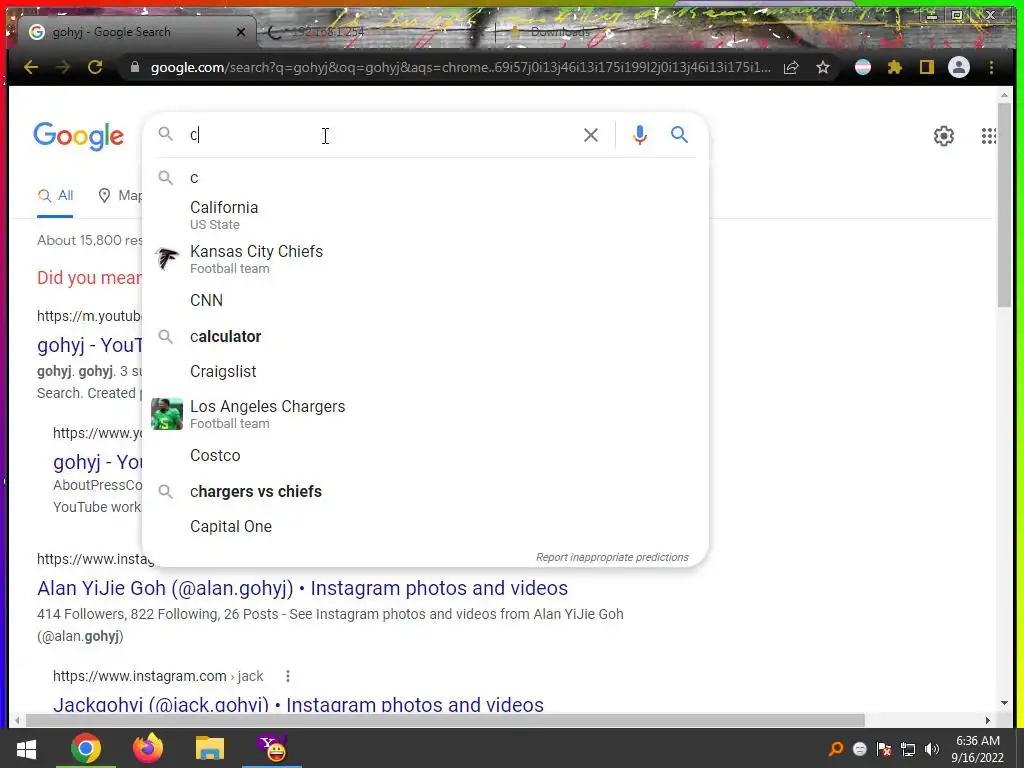1024x768 pixels.
Task: Toggle the Chrome side panel icon
Action: click(x=927, y=67)
